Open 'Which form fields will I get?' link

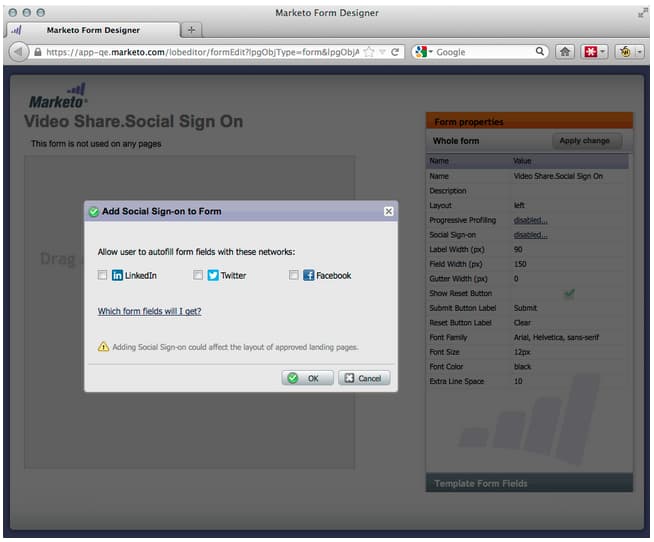149,311
